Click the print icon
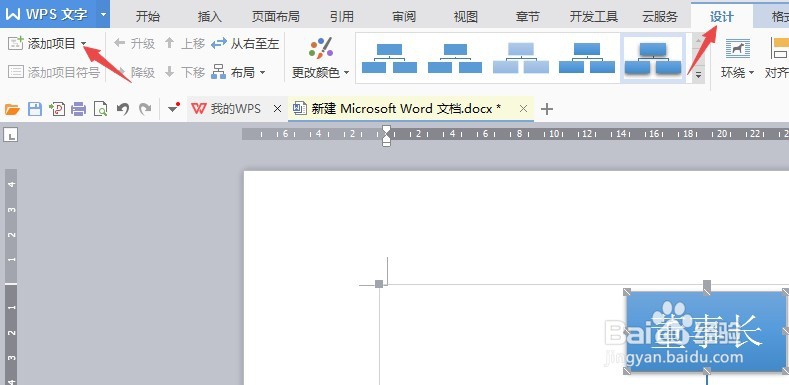 (x=78, y=109)
